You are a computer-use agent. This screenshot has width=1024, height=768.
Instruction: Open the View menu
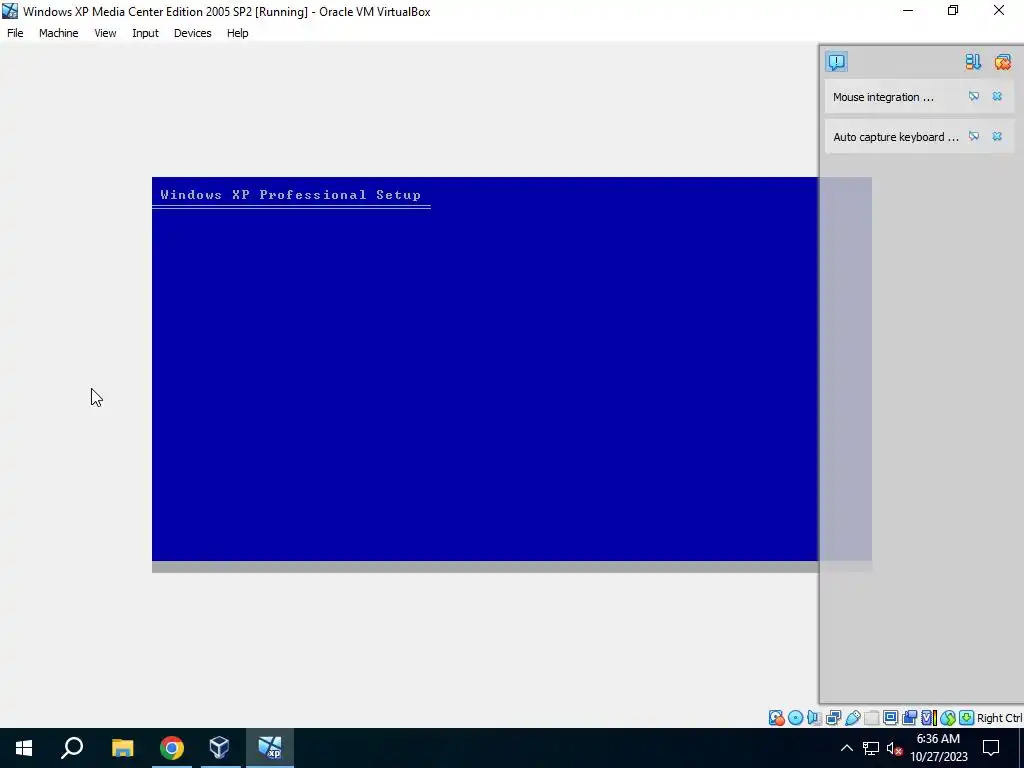click(105, 33)
